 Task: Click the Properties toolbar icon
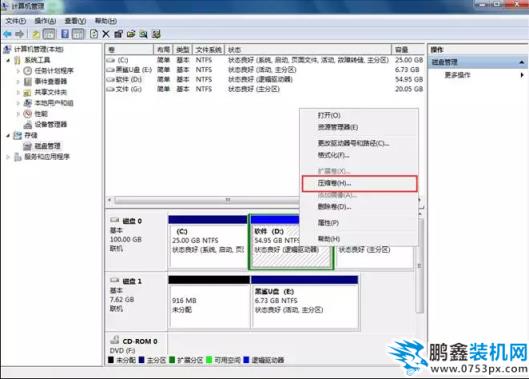pos(118,34)
